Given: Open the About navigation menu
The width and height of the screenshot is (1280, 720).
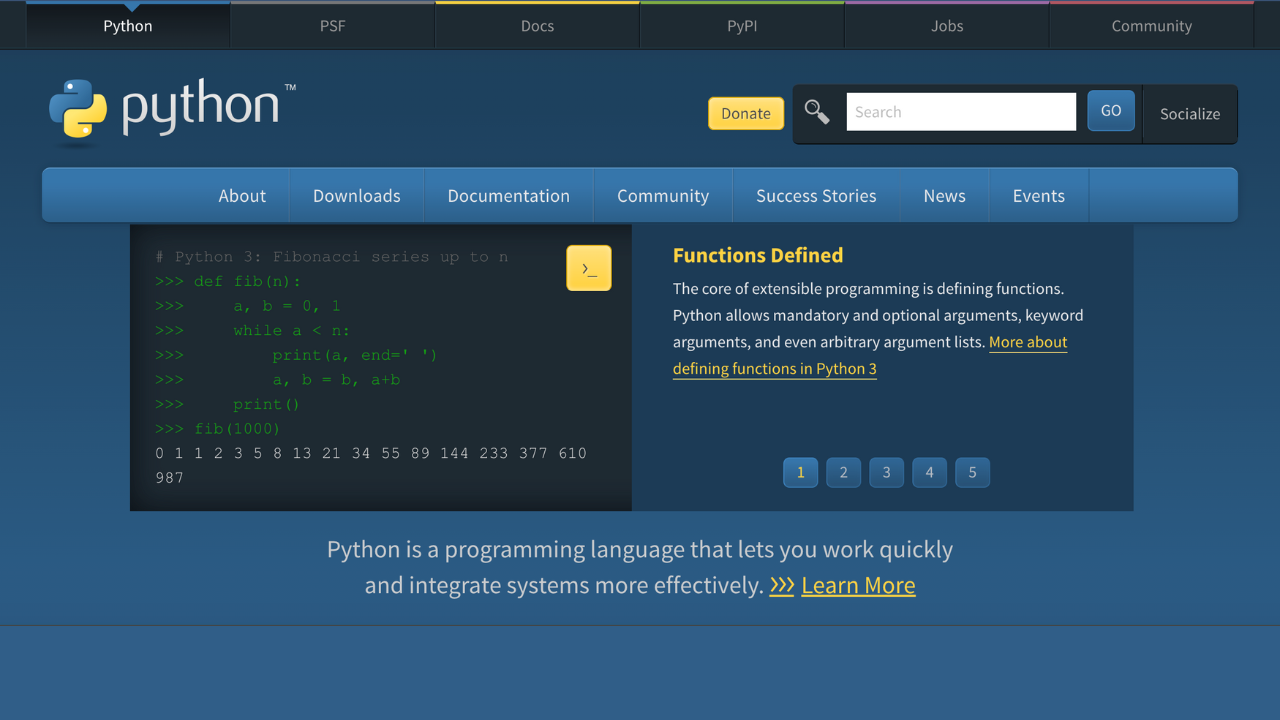Looking at the screenshot, I should (x=242, y=196).
